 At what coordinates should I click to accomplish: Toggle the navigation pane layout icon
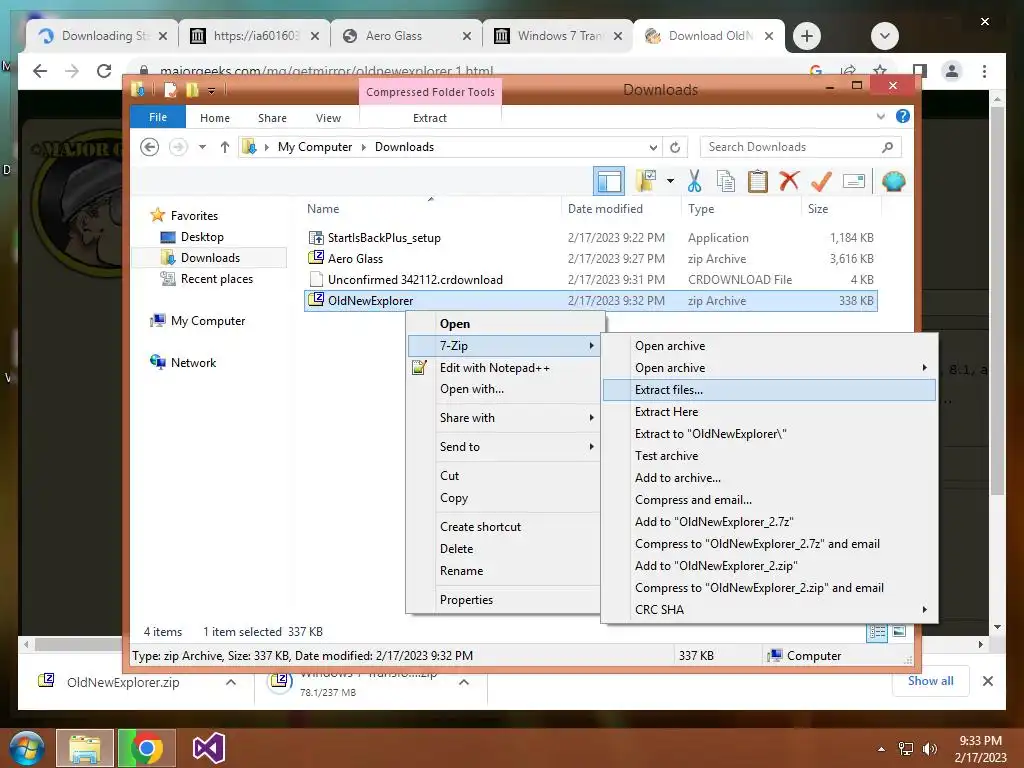(x=609, y=181)
